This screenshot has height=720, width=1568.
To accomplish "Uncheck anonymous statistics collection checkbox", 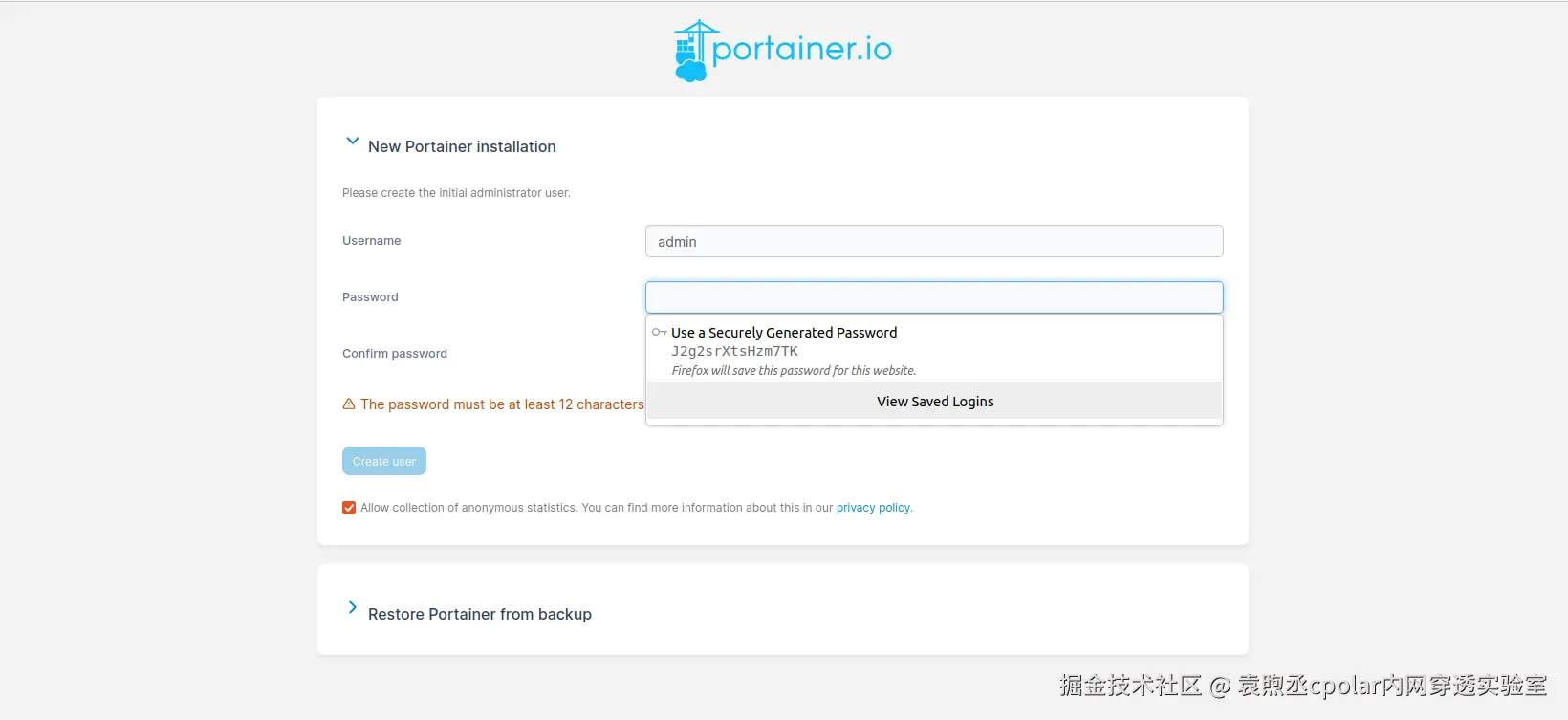I will coord(349,508).
